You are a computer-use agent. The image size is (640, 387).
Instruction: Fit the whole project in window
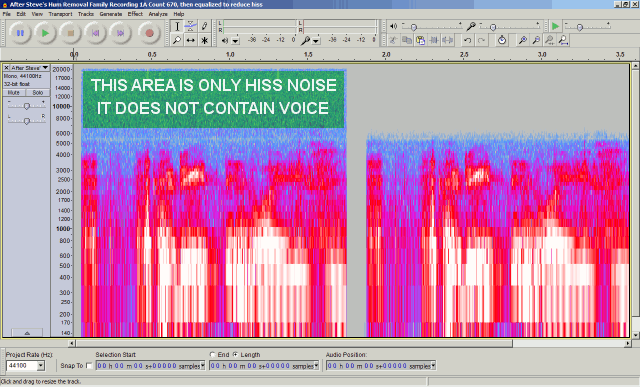pos(563,40)
